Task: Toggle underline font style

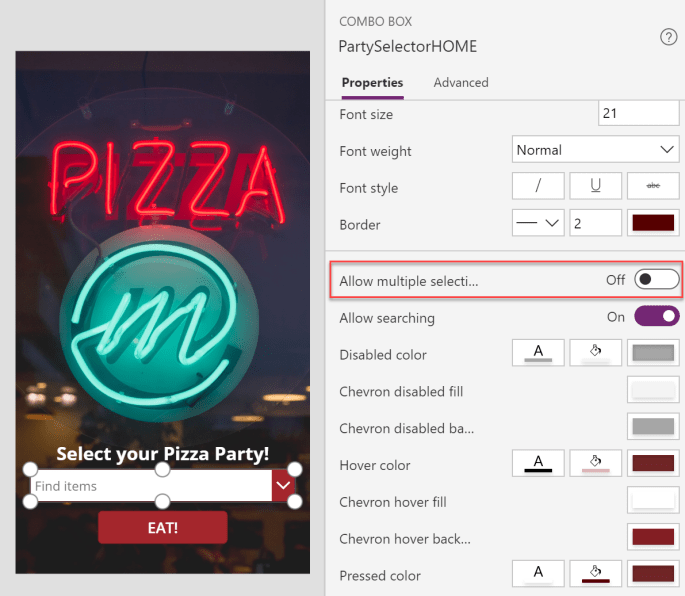Action: [x=595, y=186]
